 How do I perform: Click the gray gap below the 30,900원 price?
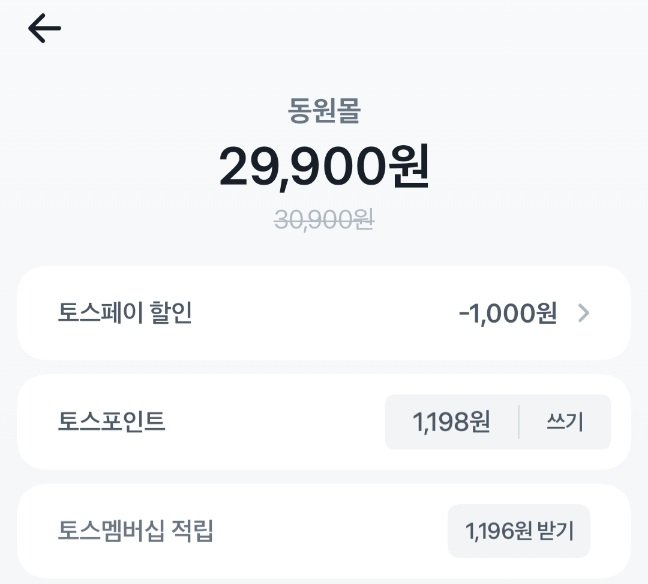pyautogui.click(x=324, y=250)
